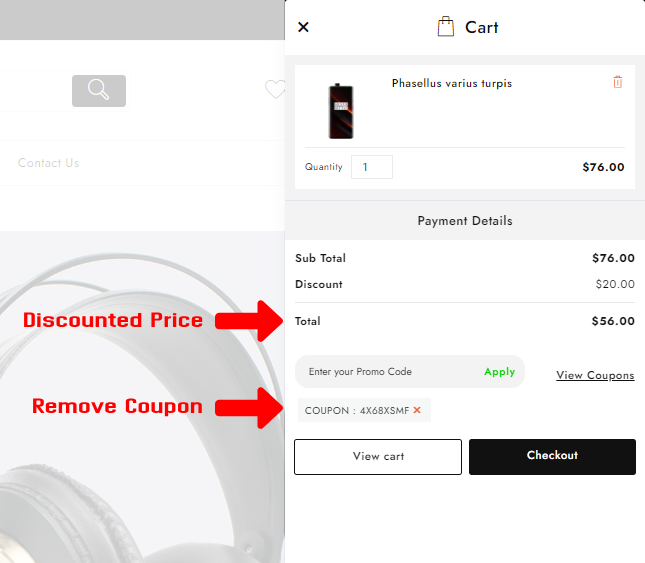The height and width of the screenshot is (563, 645).
Task: Click the item price $76.00 in product card
Action: [x=603, y=168]
